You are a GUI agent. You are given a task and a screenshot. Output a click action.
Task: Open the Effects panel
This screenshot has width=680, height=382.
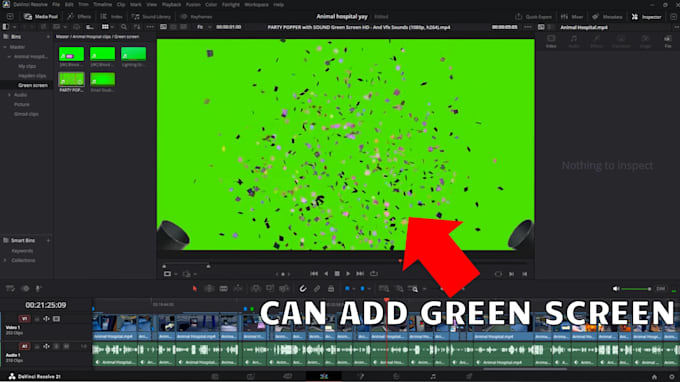(79, 16)
